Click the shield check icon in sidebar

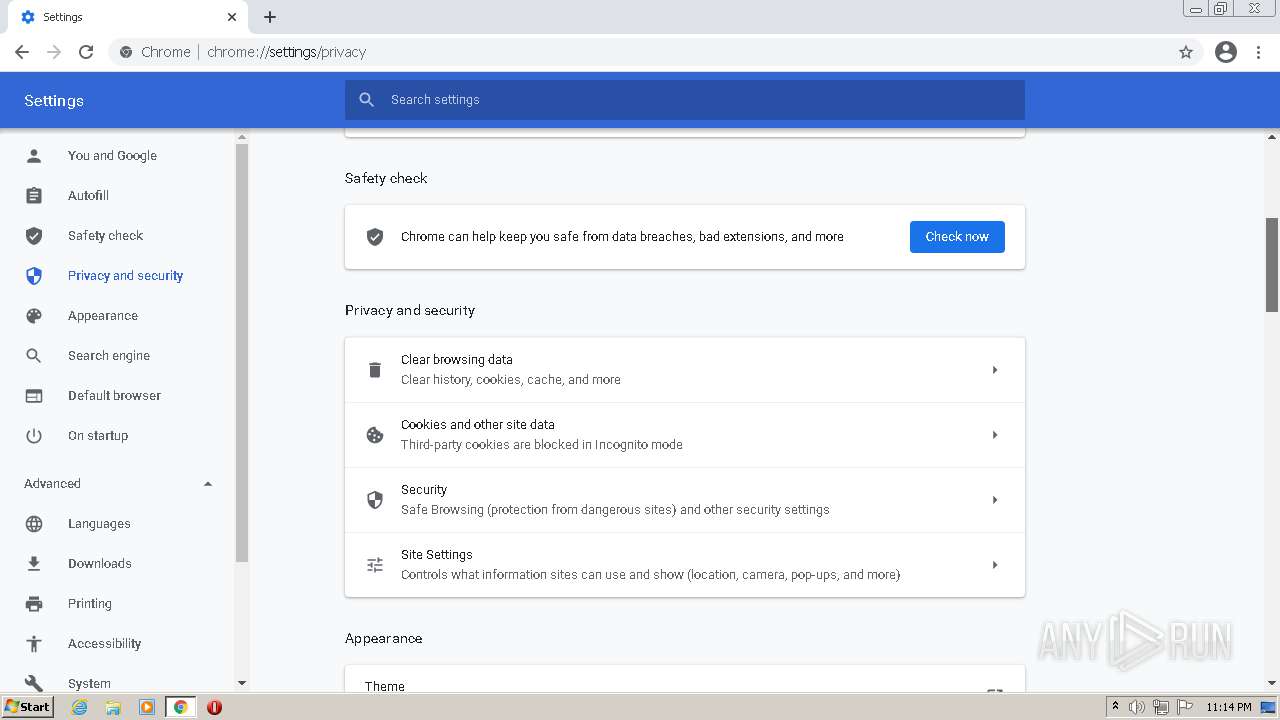34,236
